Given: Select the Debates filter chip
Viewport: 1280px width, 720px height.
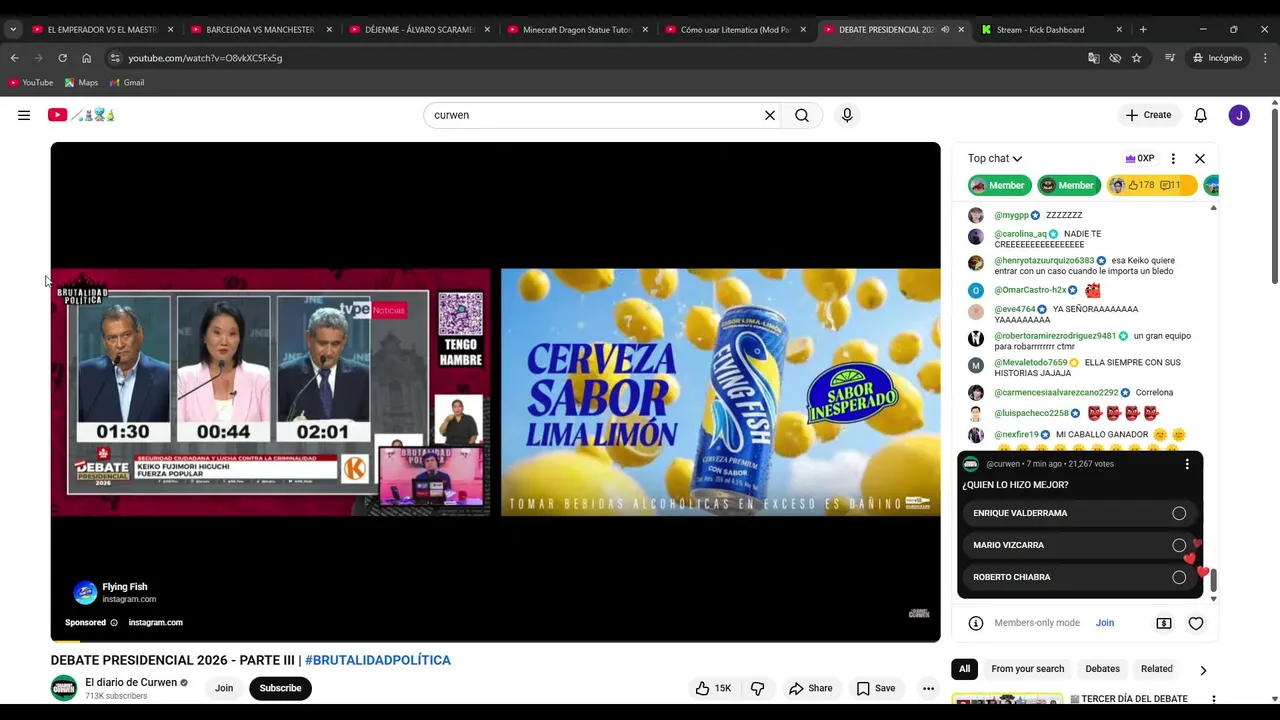Looking at the screenshot, I should coord(1103,669).
